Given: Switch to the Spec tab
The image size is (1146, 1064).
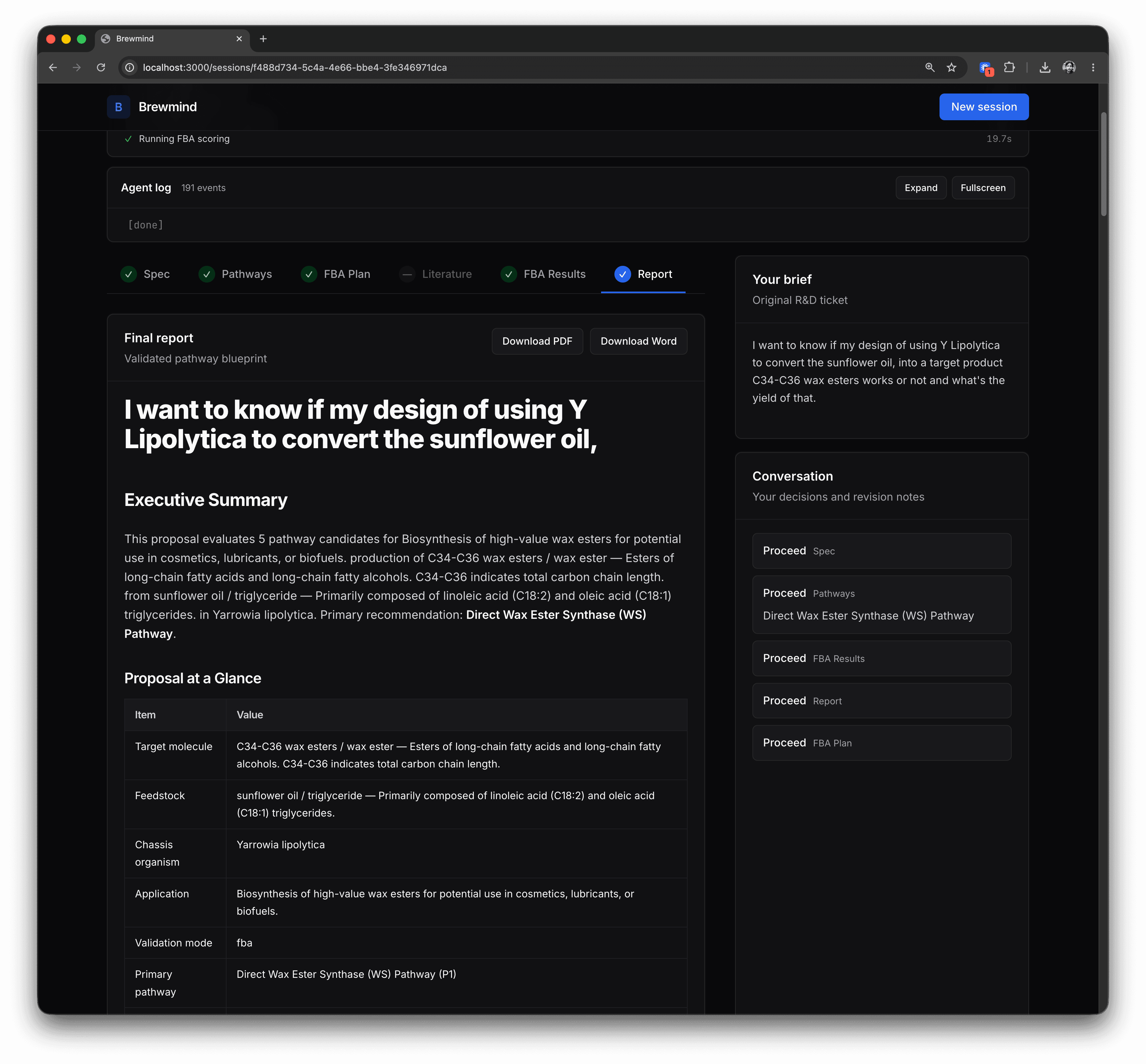Looking at the screenshot, I should point(145,274).
